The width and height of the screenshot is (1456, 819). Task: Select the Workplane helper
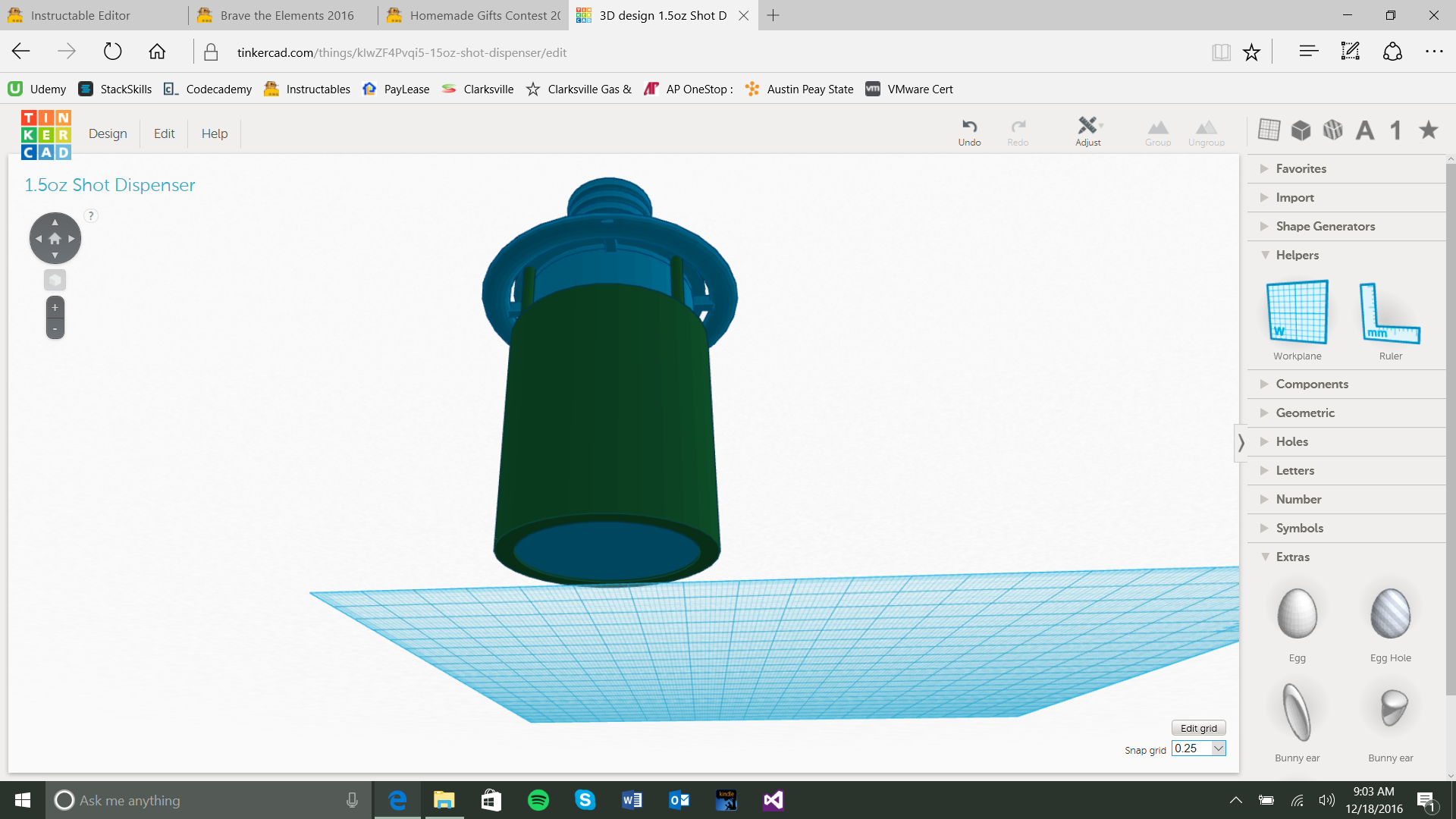point(1297,312)
